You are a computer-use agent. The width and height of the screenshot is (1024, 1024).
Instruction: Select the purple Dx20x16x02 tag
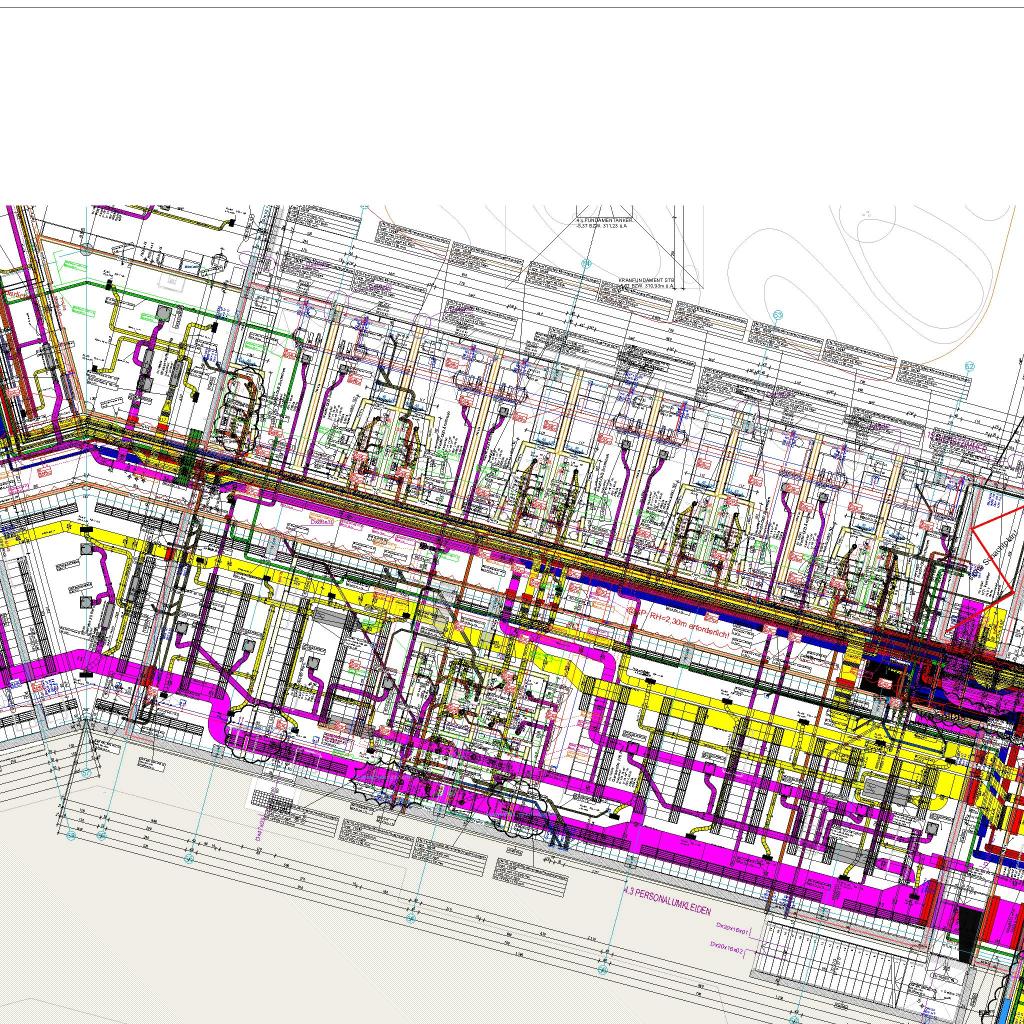click(730, 944)
